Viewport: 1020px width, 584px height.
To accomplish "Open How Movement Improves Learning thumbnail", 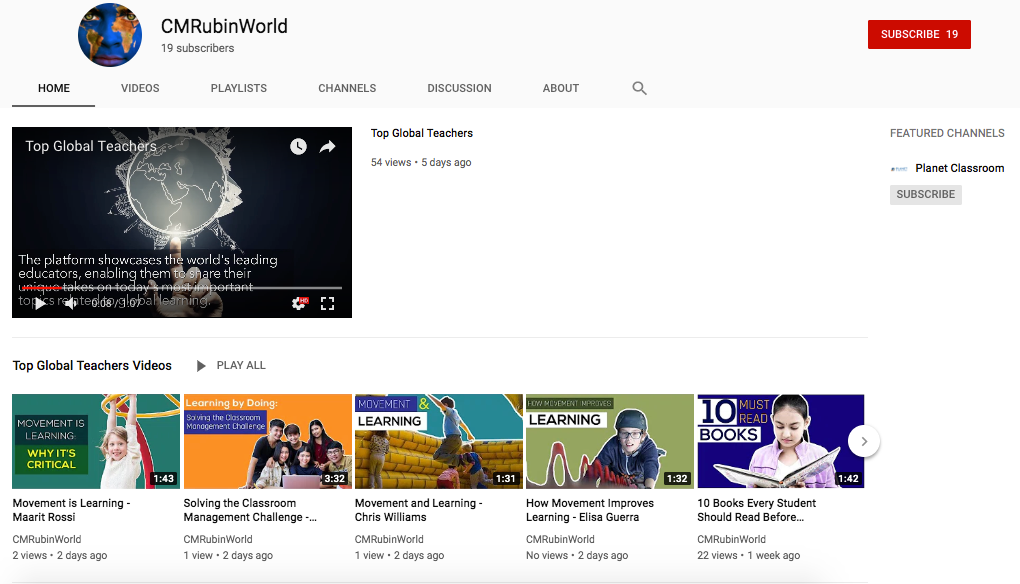I will (610, 441).
